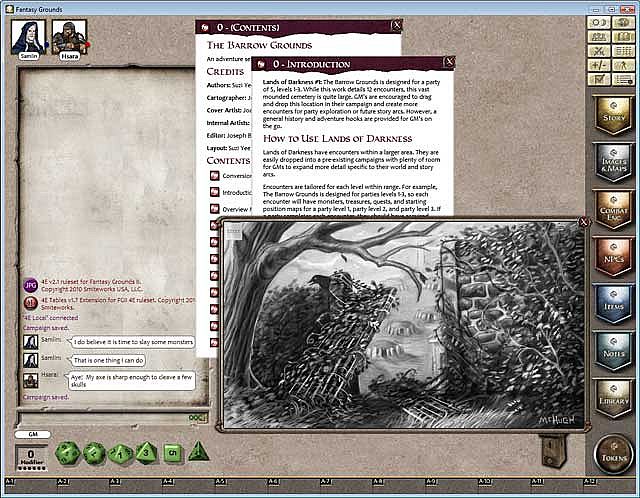Open the Combat Enc sidebar button
This screenshot has width=640, height=498.
coord(613,209)
